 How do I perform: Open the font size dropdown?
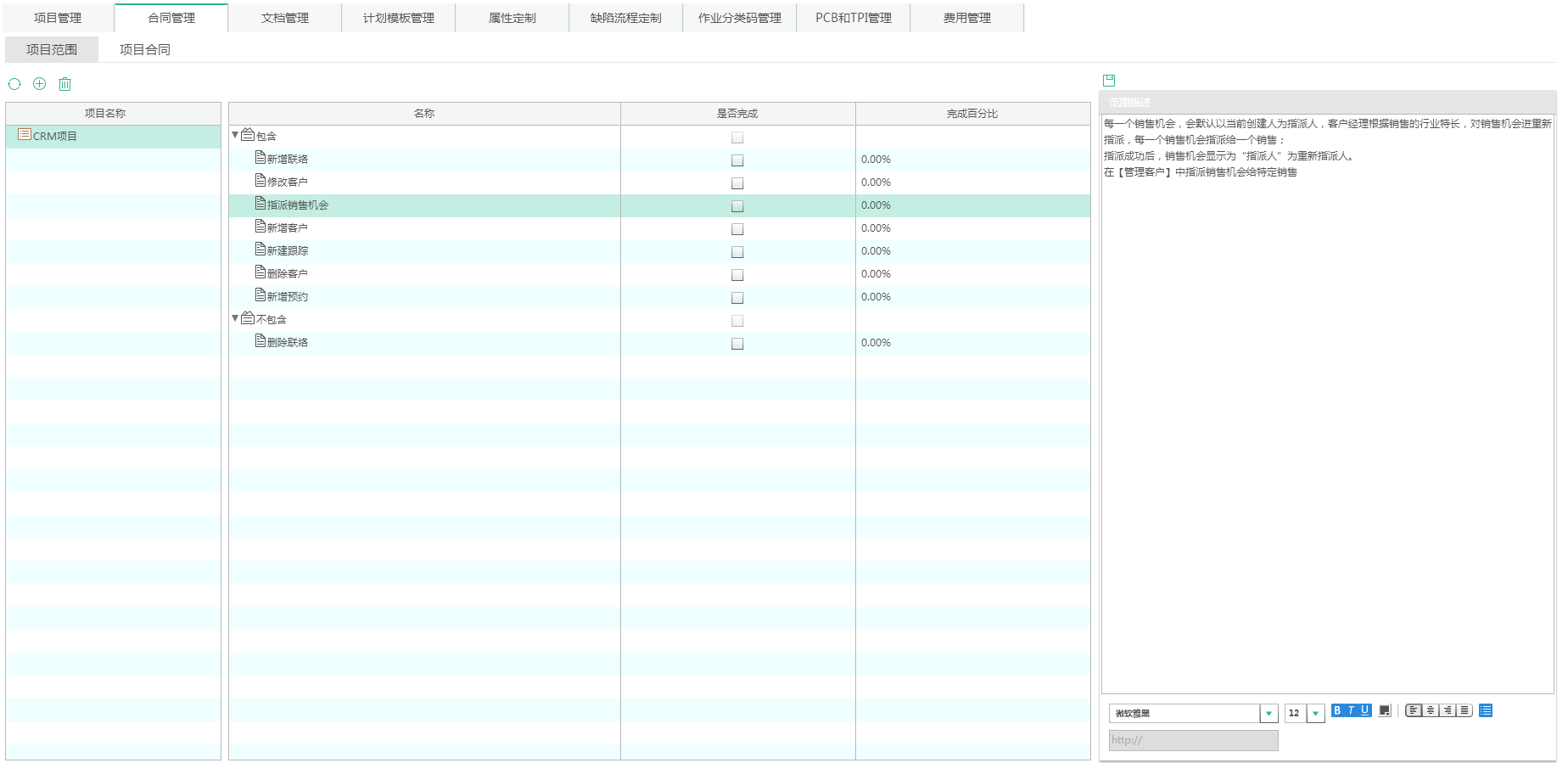[1315, 714]
